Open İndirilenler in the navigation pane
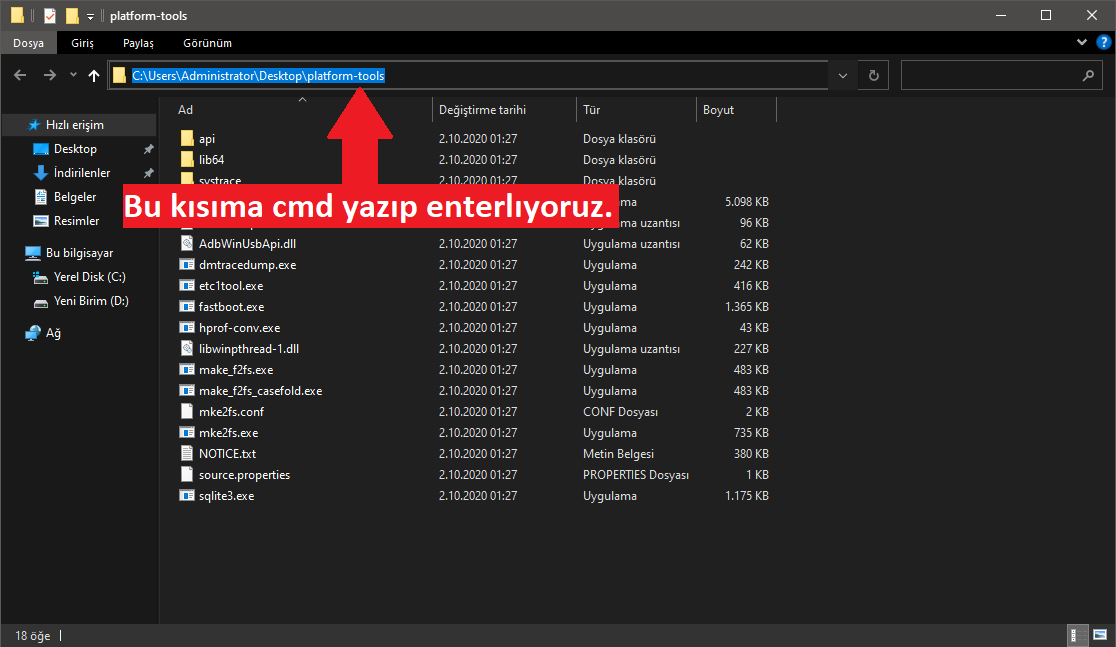This screenshot has width=1116, height=647. click(82, 173)
